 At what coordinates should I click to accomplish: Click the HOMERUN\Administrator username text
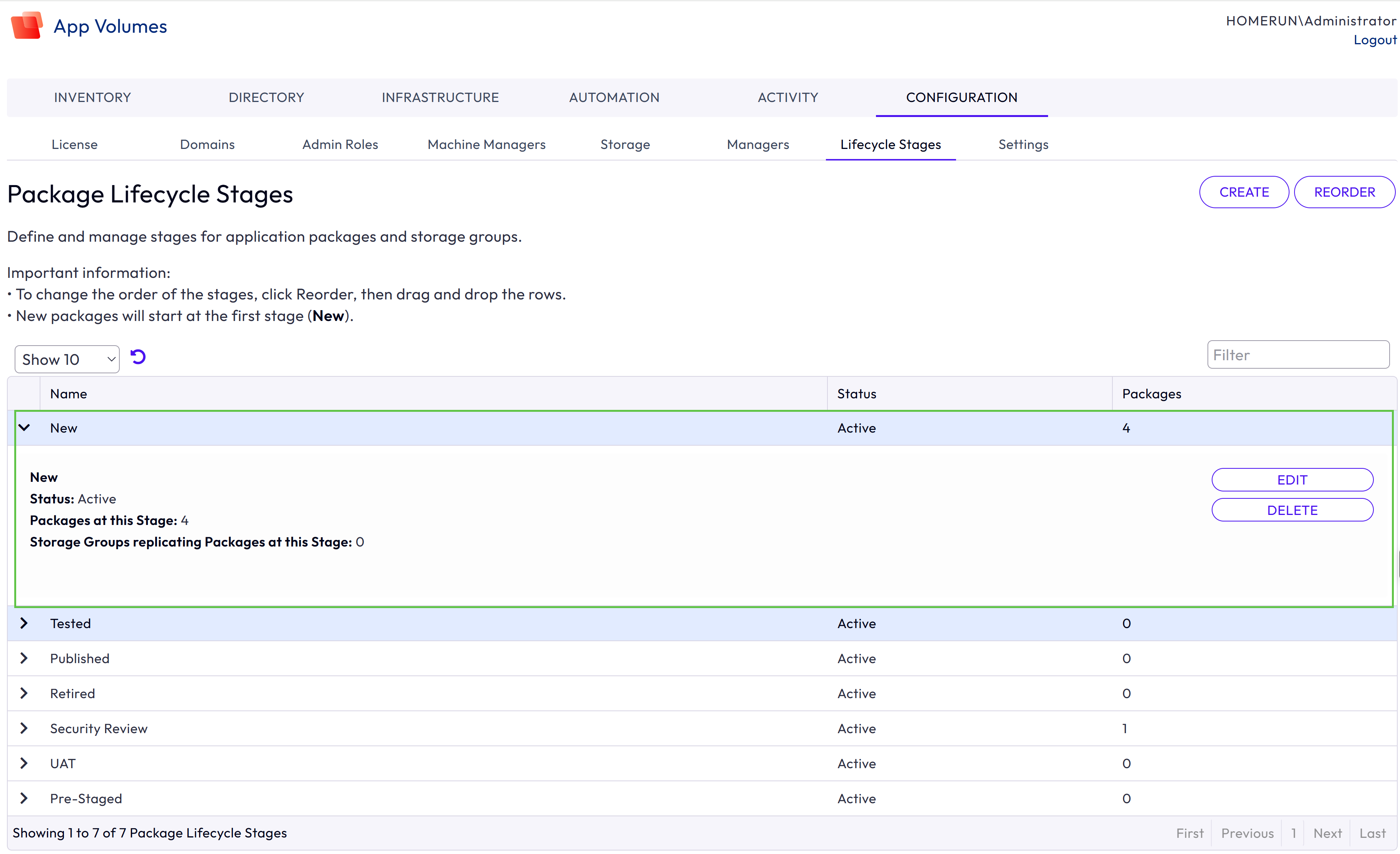pos(1311,21)
